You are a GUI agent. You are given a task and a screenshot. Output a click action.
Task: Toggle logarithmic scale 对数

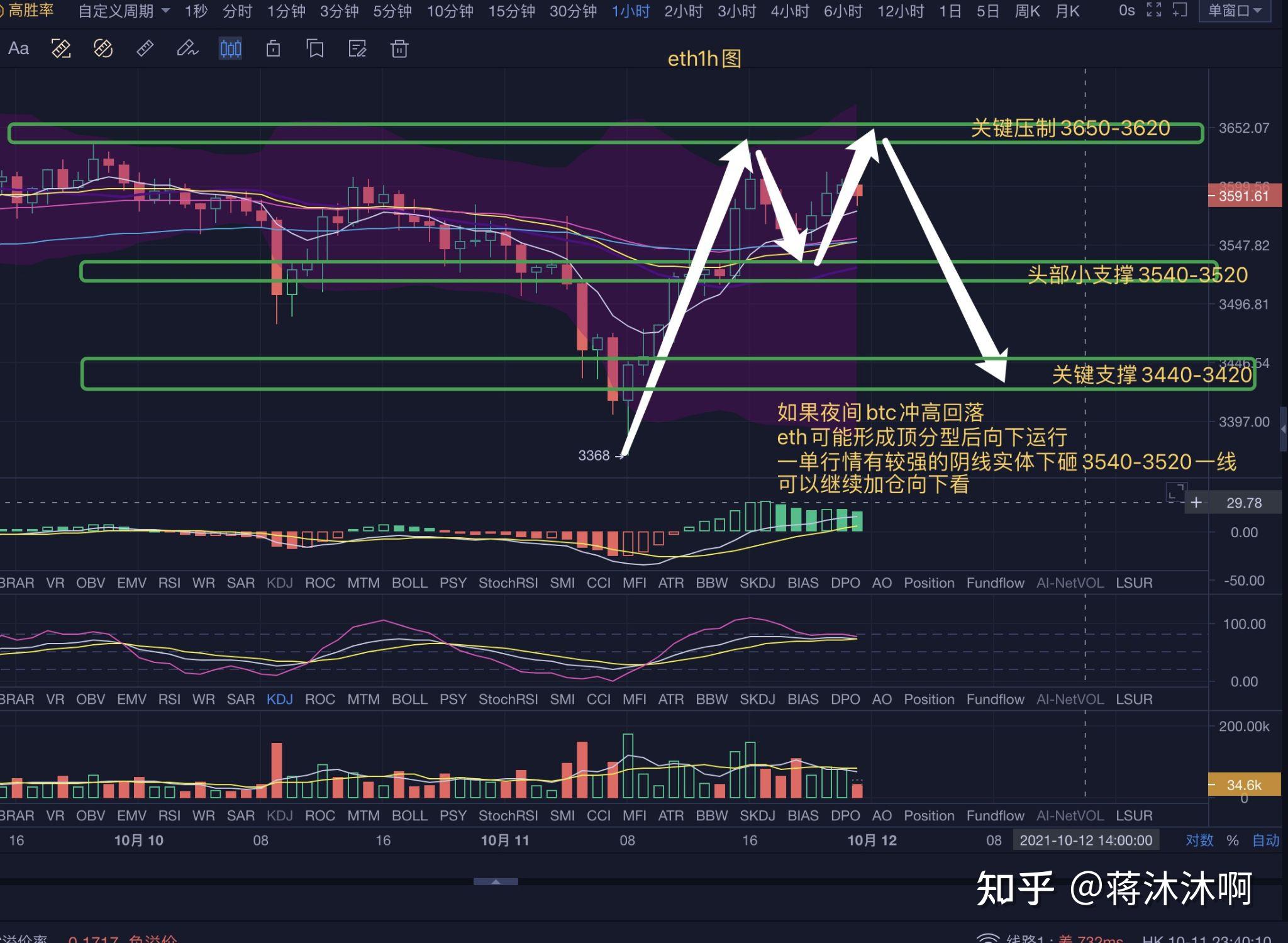[1199, 840]
